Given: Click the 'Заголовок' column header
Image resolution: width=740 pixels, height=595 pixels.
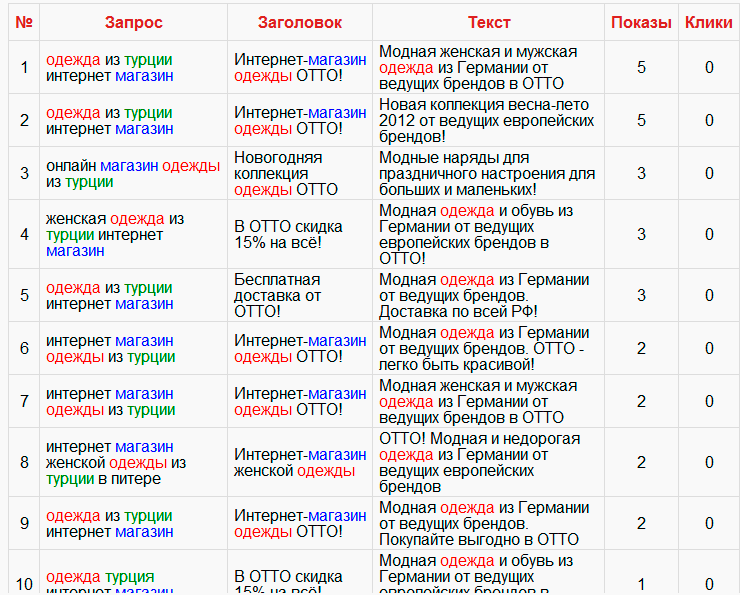Looking at the screenshot, I should click(x=300, y=22).
